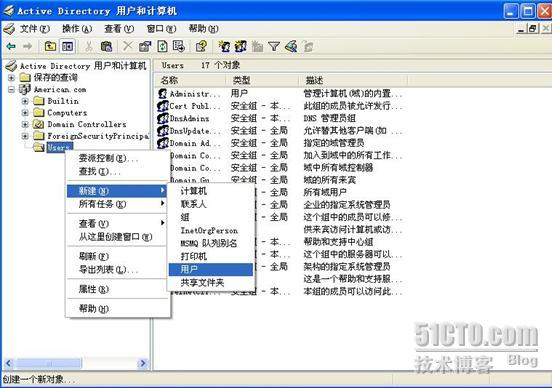The height and width of the screenshot is (388, 552).
Task: Sort by the 描述 column header
Action: pyautogui.click(x=353, y=80)
